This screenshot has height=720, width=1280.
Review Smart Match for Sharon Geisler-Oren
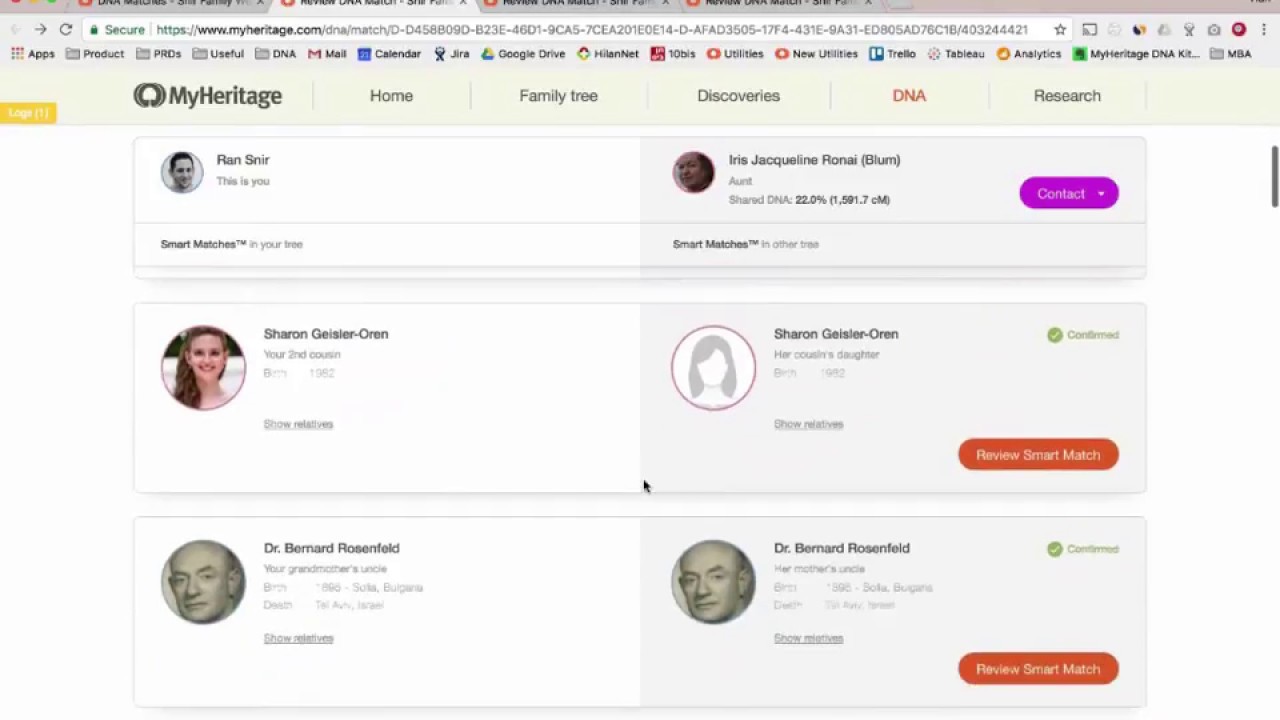pos(1038,455)
